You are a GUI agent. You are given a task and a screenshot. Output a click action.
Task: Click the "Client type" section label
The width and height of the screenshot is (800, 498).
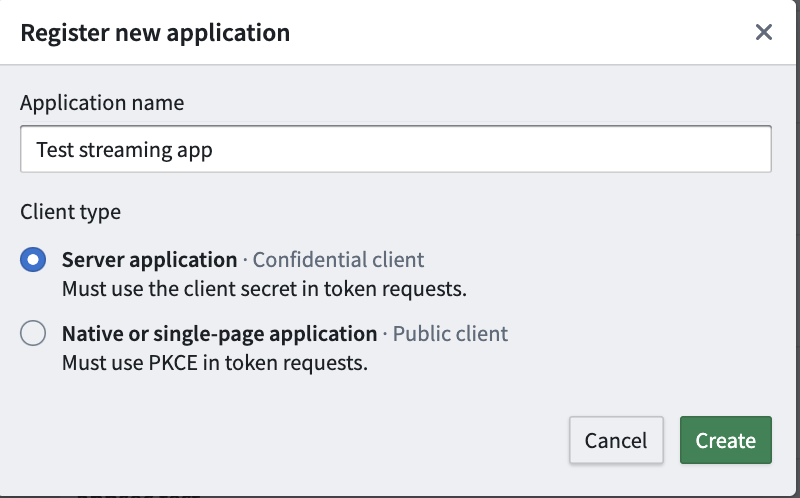pyautogui.click(x=70, y=212)
